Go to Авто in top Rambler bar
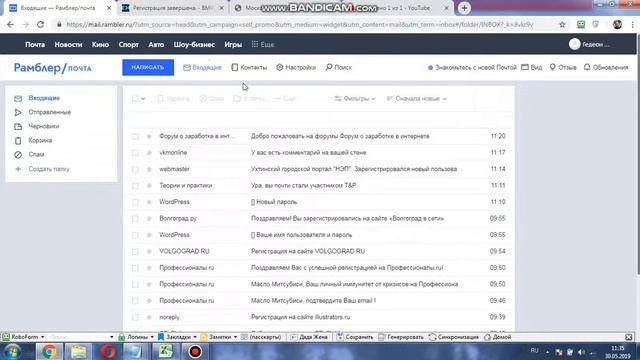 [156, 44]
